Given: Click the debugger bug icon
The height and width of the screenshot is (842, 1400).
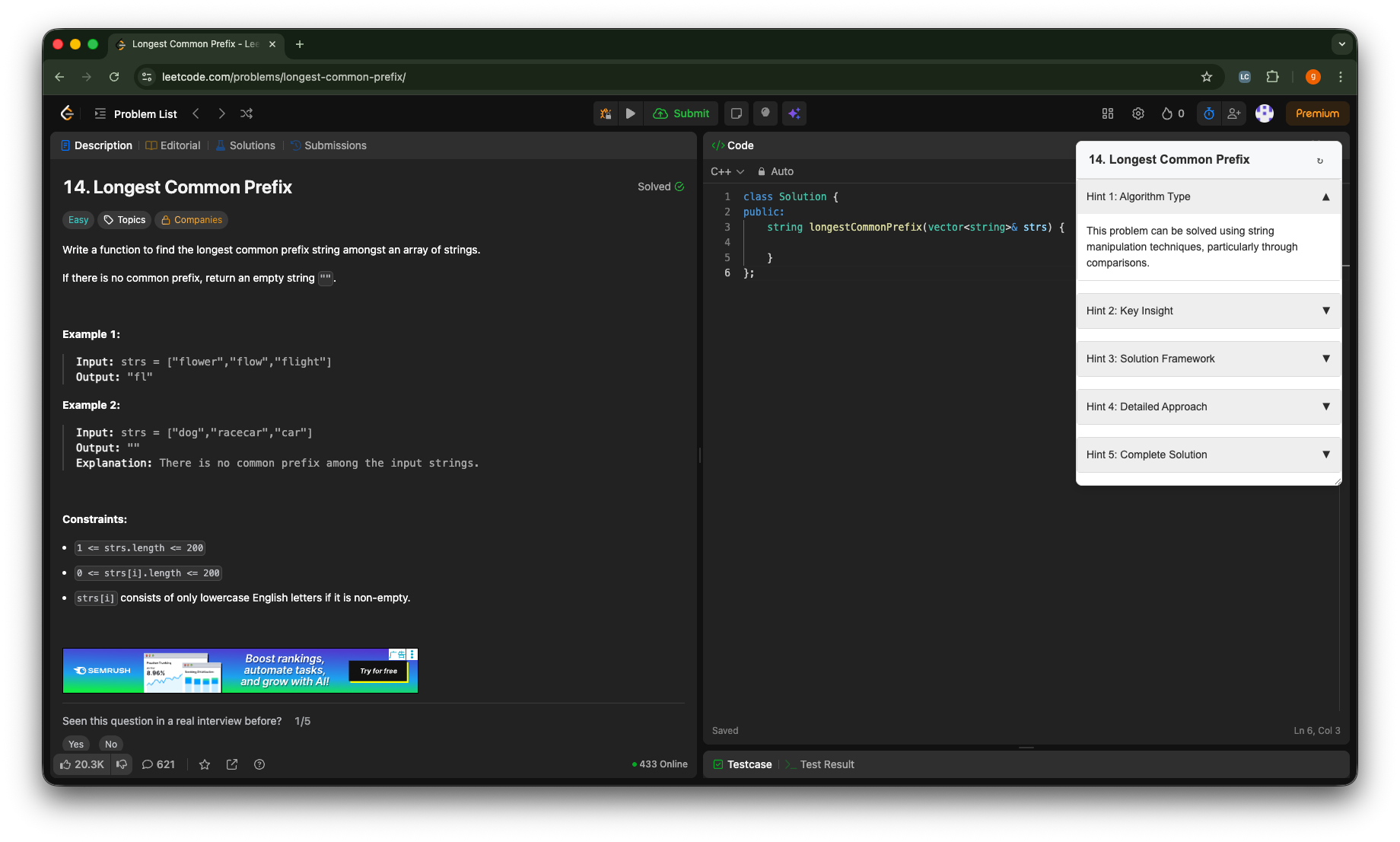Looking at the screenshot, I should pos(606,113).
